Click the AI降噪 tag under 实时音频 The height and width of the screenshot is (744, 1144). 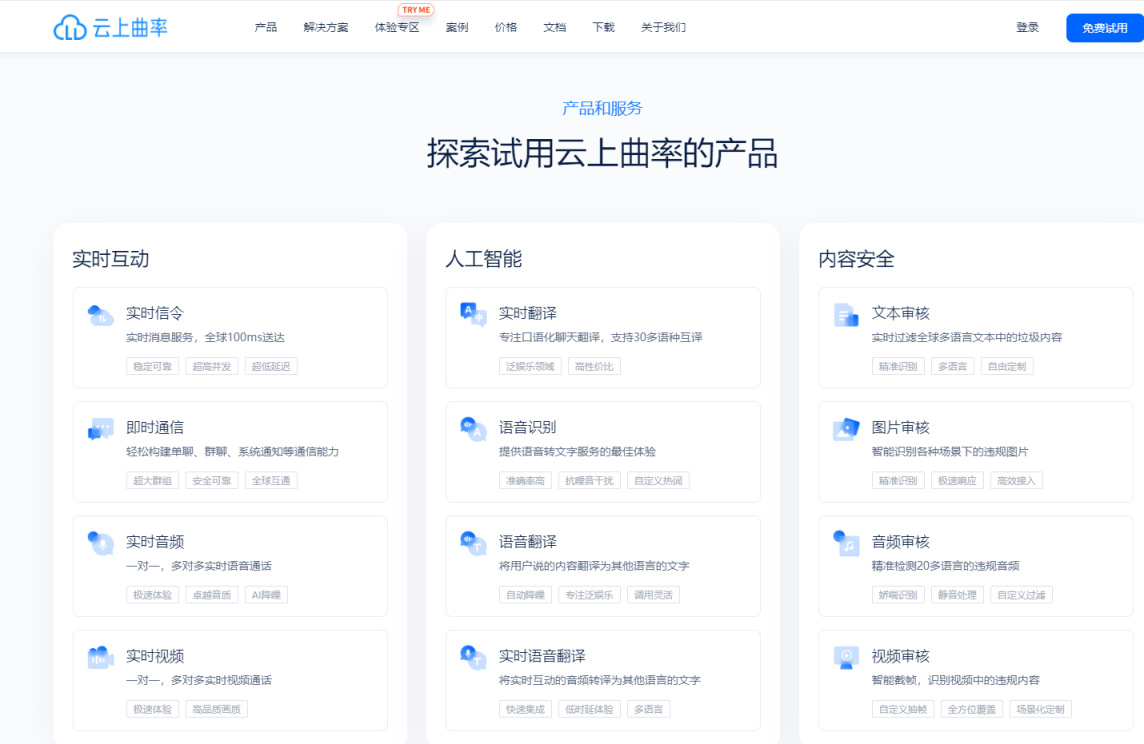point(266,594)
